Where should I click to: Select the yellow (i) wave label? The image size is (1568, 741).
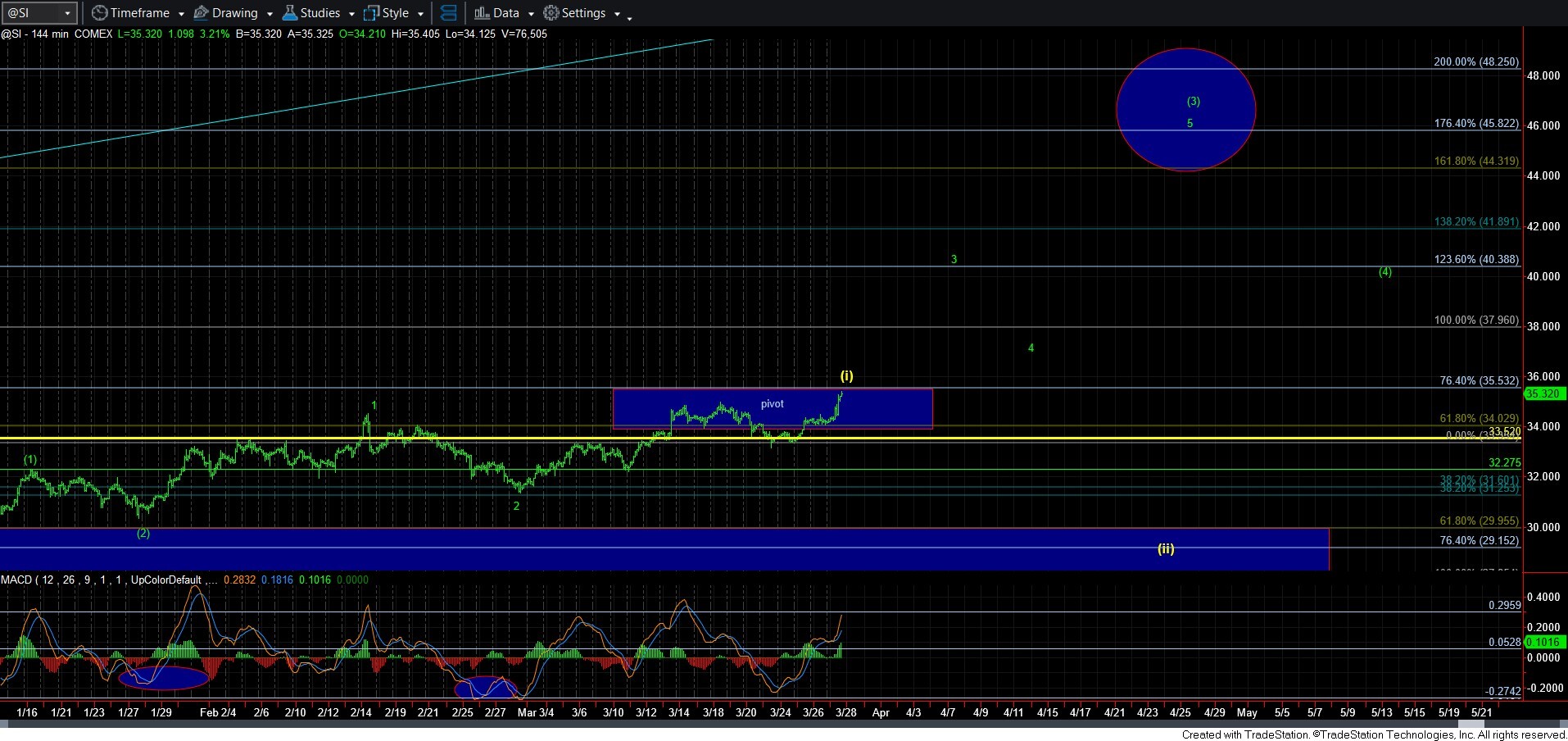[x=847, y=375]
